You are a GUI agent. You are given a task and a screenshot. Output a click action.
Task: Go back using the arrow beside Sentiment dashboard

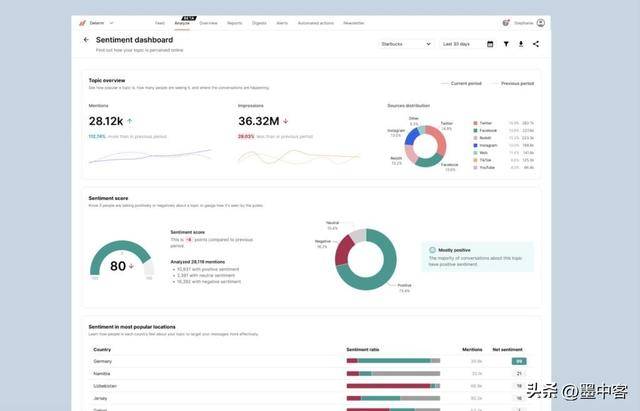pyautogui.click(x=86, y=40)
